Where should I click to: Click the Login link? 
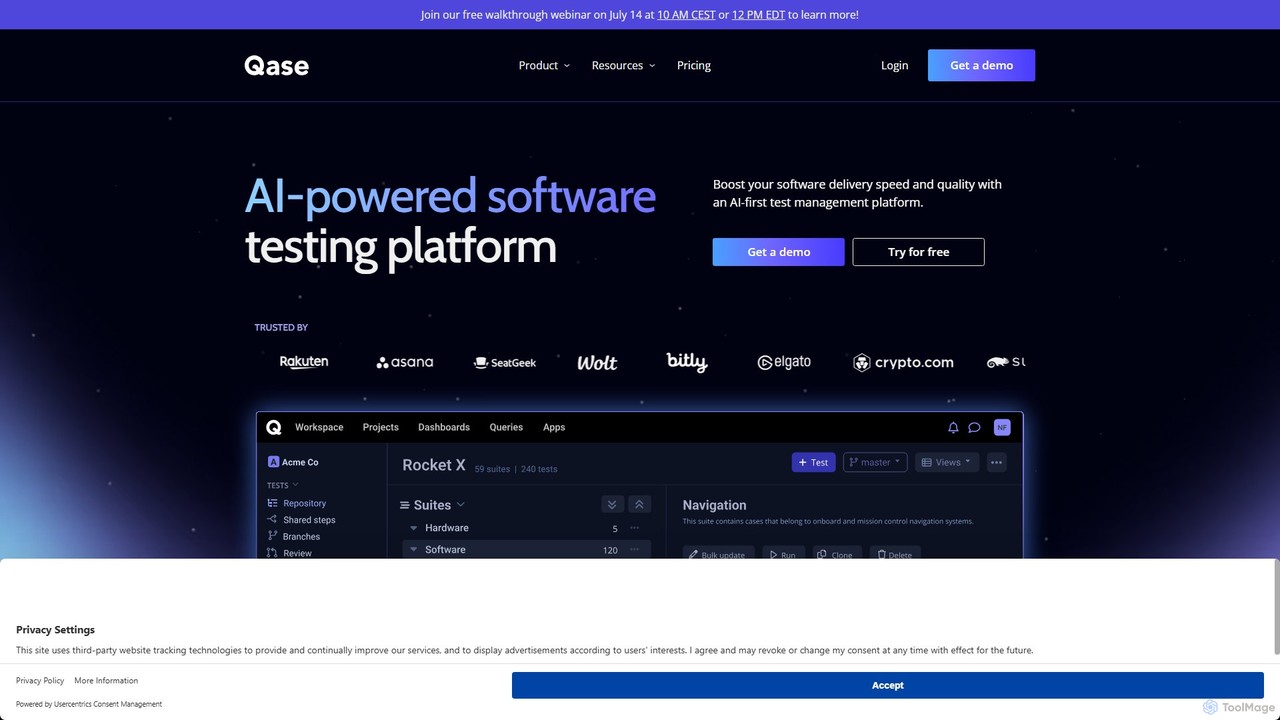(x=895, y=66)
